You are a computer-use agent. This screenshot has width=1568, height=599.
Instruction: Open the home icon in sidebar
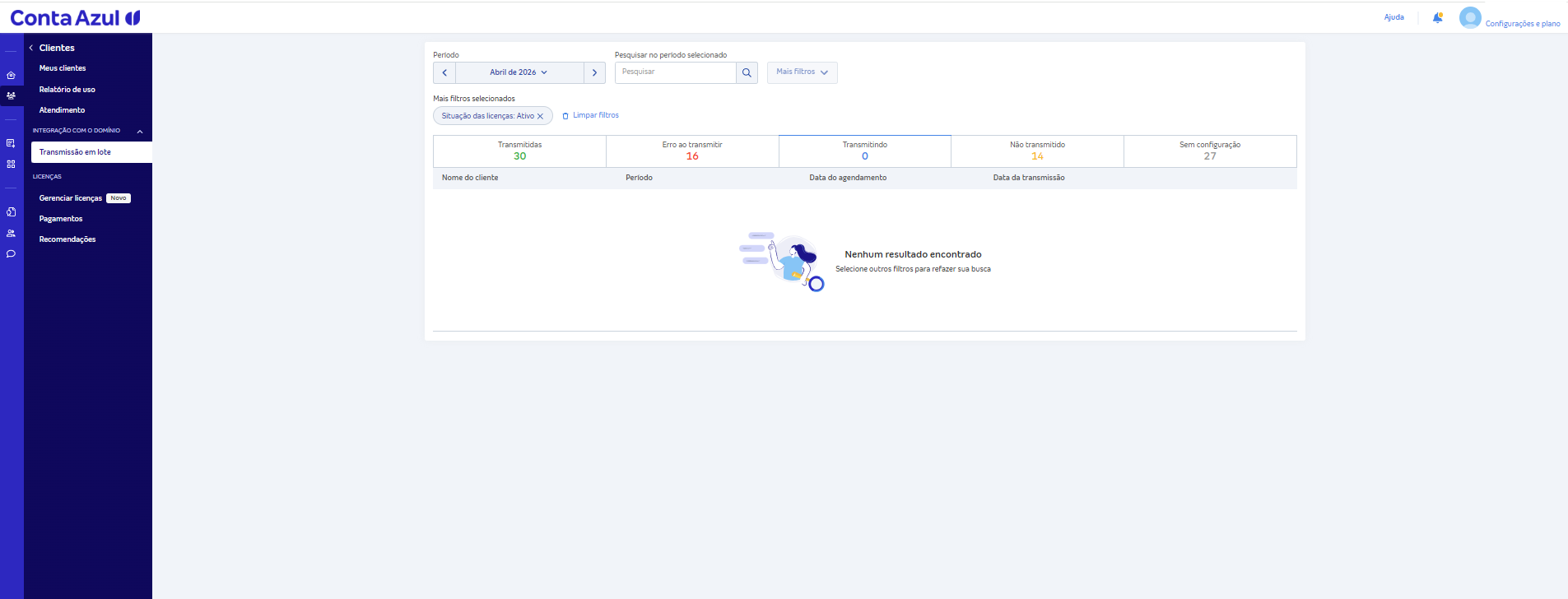click(x=11, y=75)
